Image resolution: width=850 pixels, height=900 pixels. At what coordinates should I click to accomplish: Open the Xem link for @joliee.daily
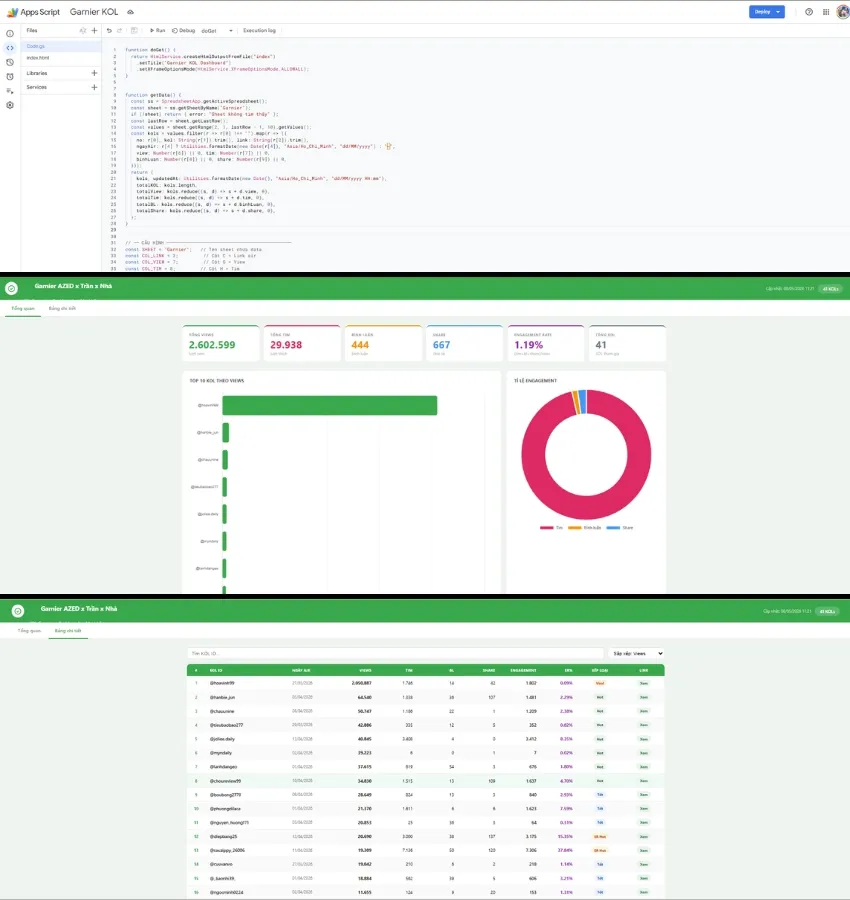(x=644, y=739)
